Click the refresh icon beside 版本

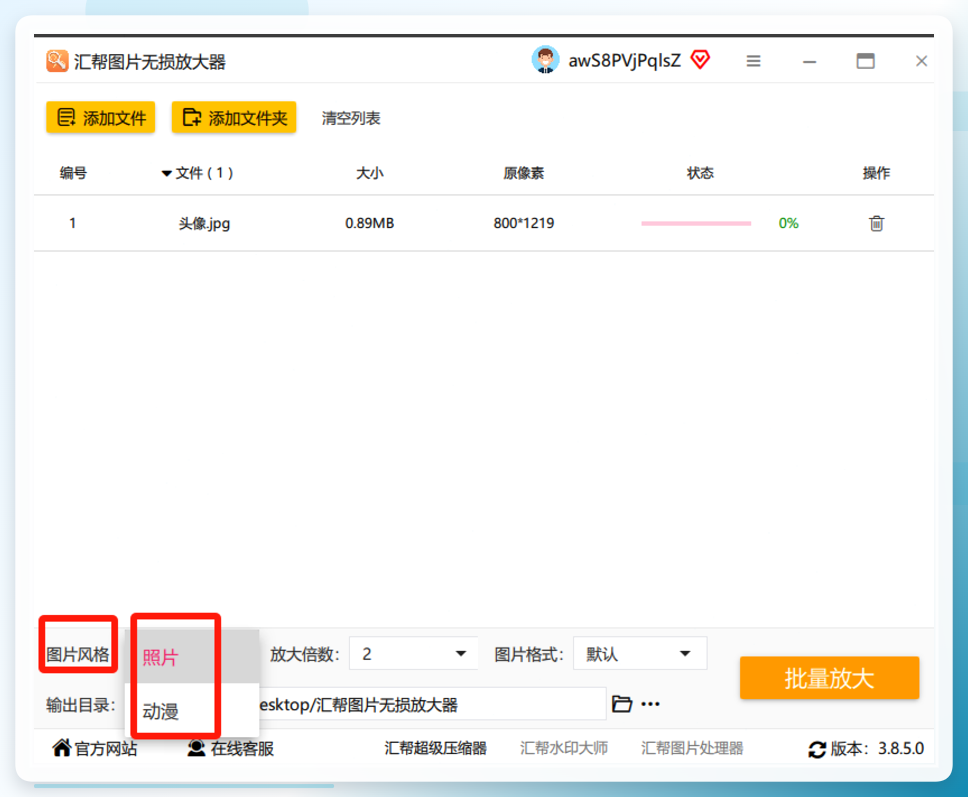coord(817,749)
